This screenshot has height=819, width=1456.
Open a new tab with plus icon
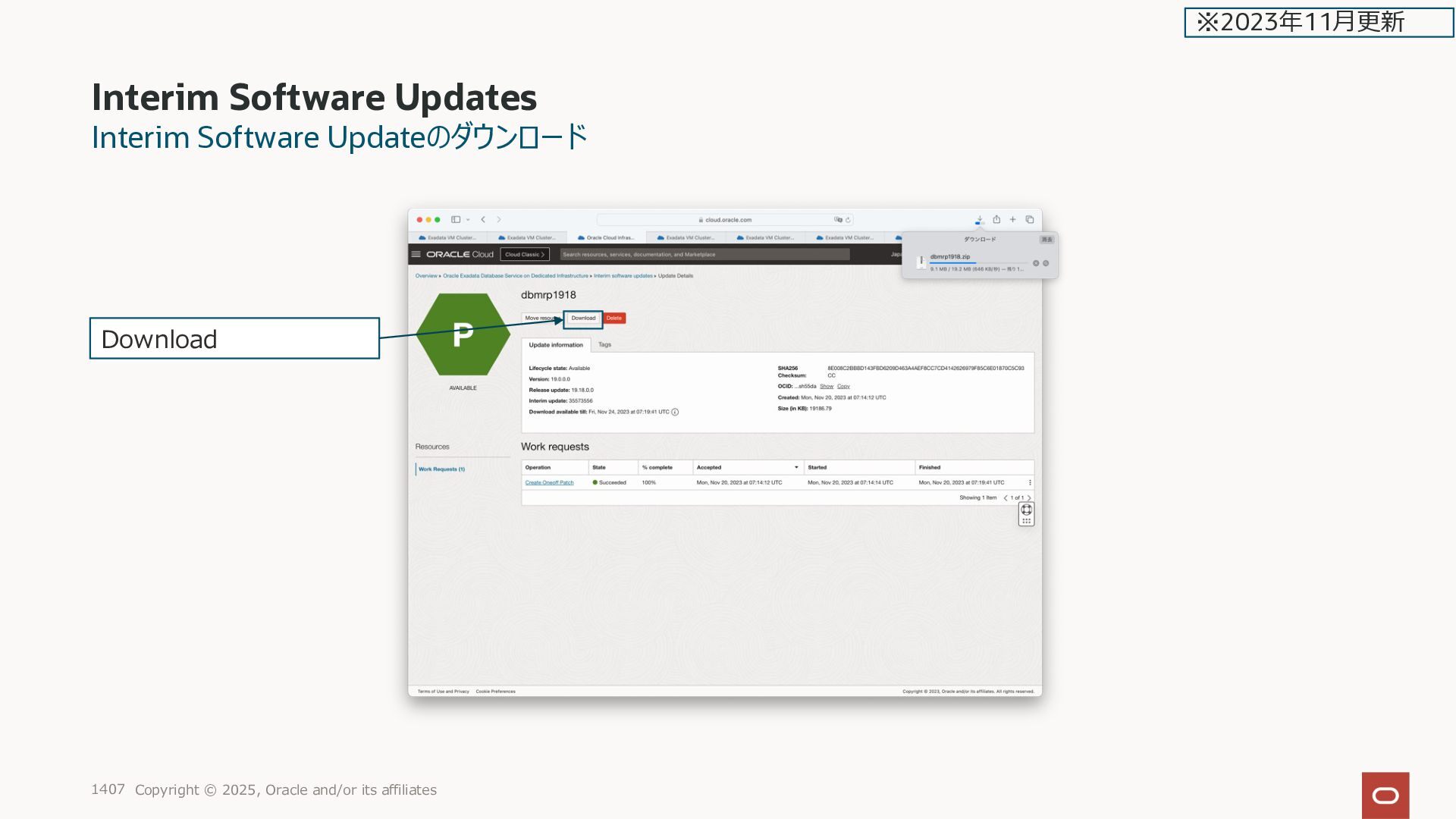1012,220
